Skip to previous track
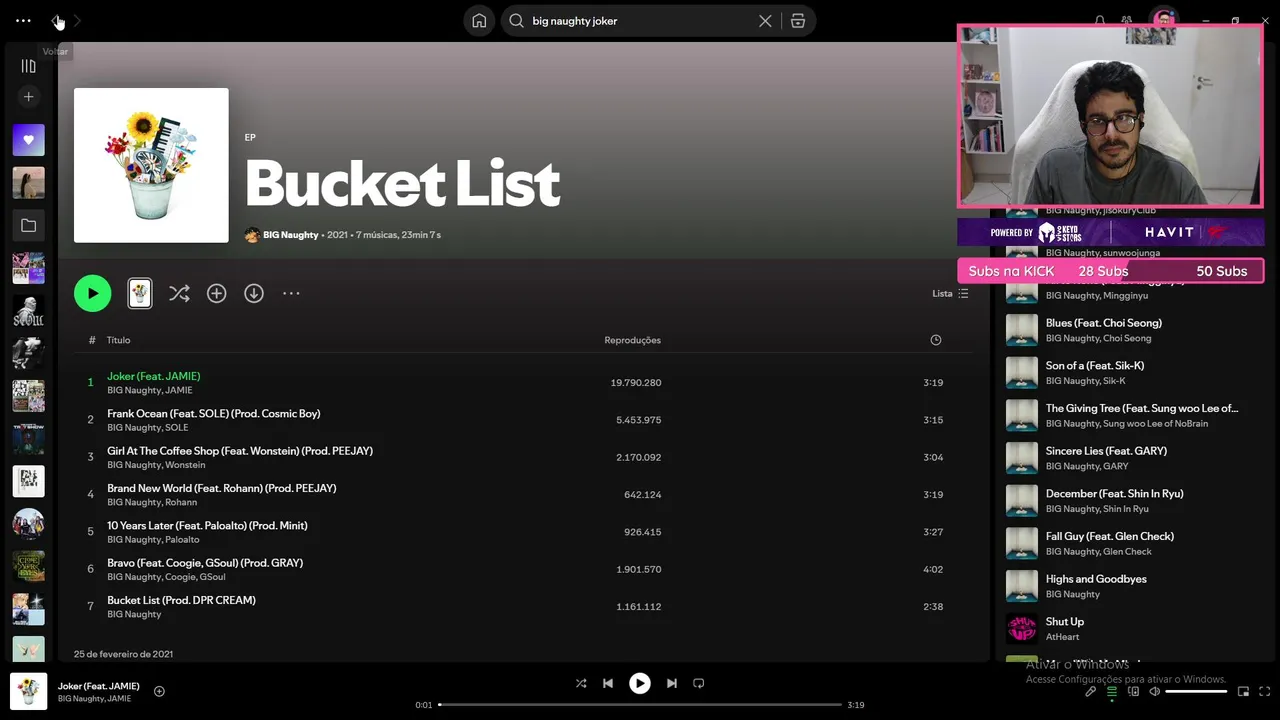This screenshot has height=720, width=1280. click(608, 683)
